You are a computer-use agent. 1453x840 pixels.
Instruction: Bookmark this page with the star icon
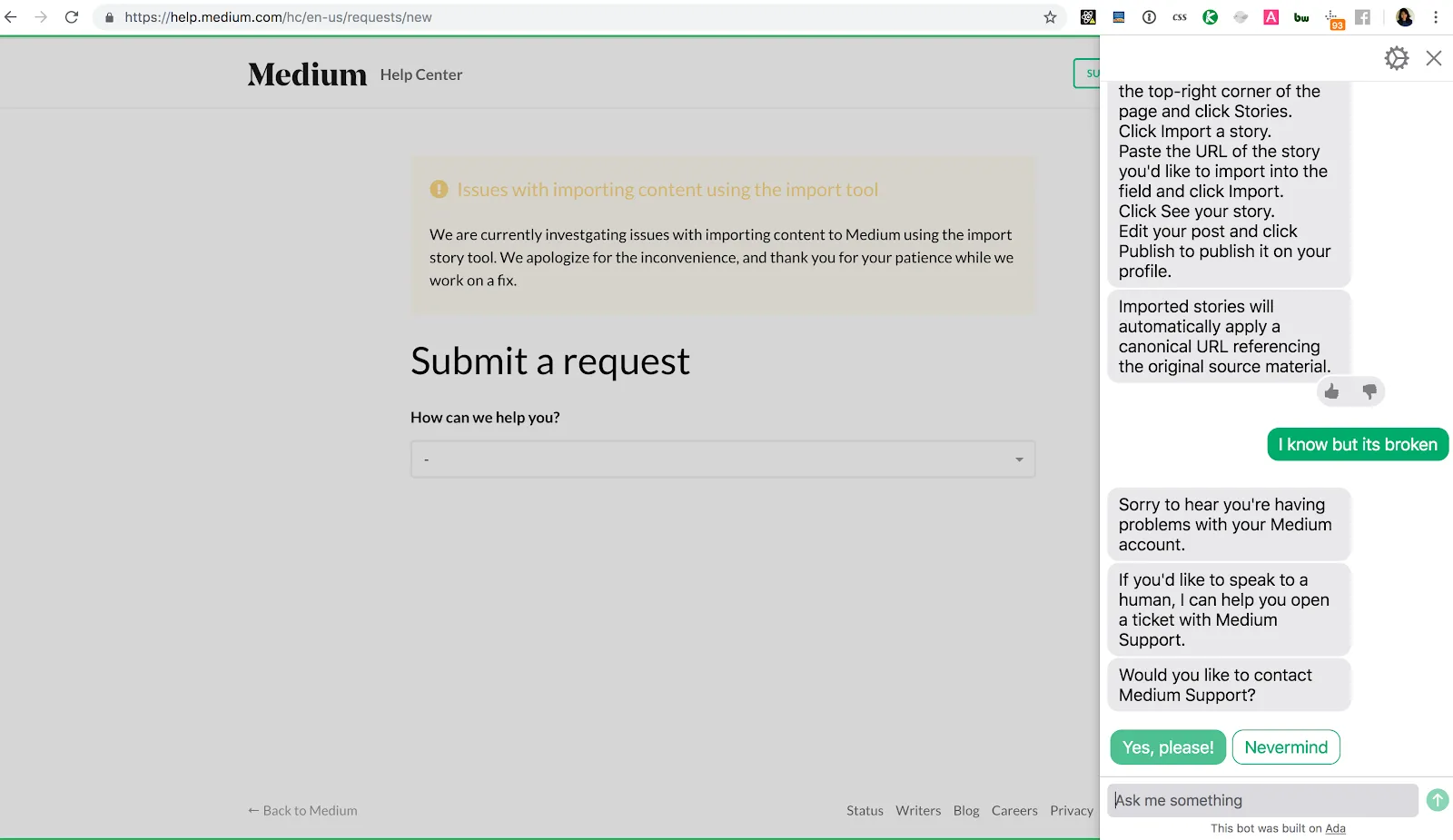coord(1050,17)
